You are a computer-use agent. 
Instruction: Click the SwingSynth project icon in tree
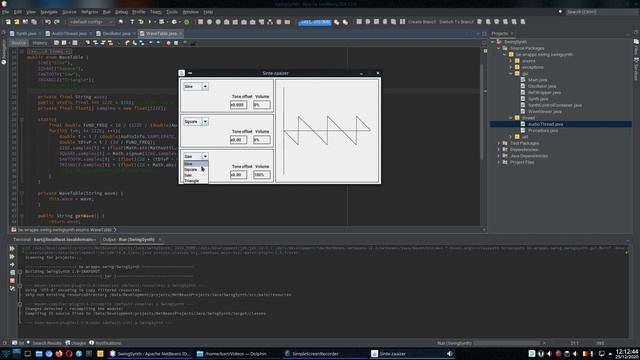[x=499, y=42]
